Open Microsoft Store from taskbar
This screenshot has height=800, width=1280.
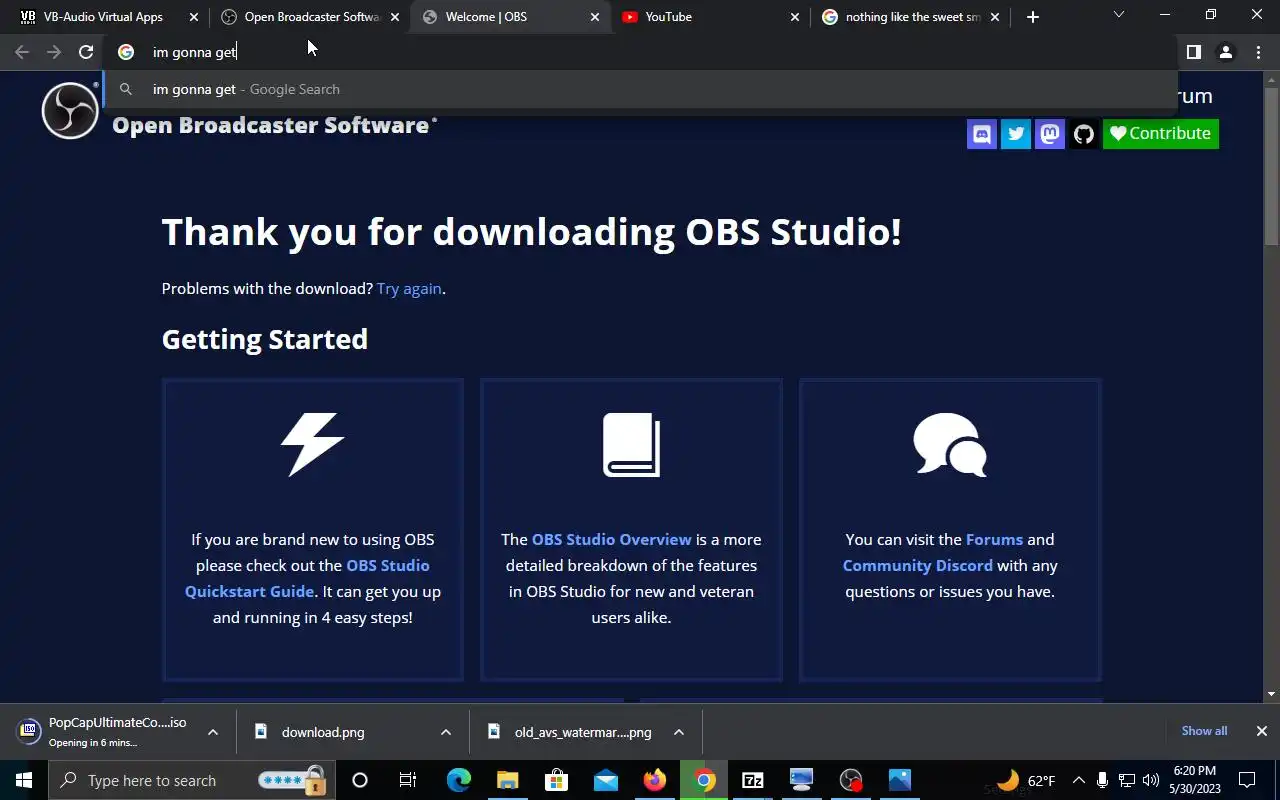556,780
